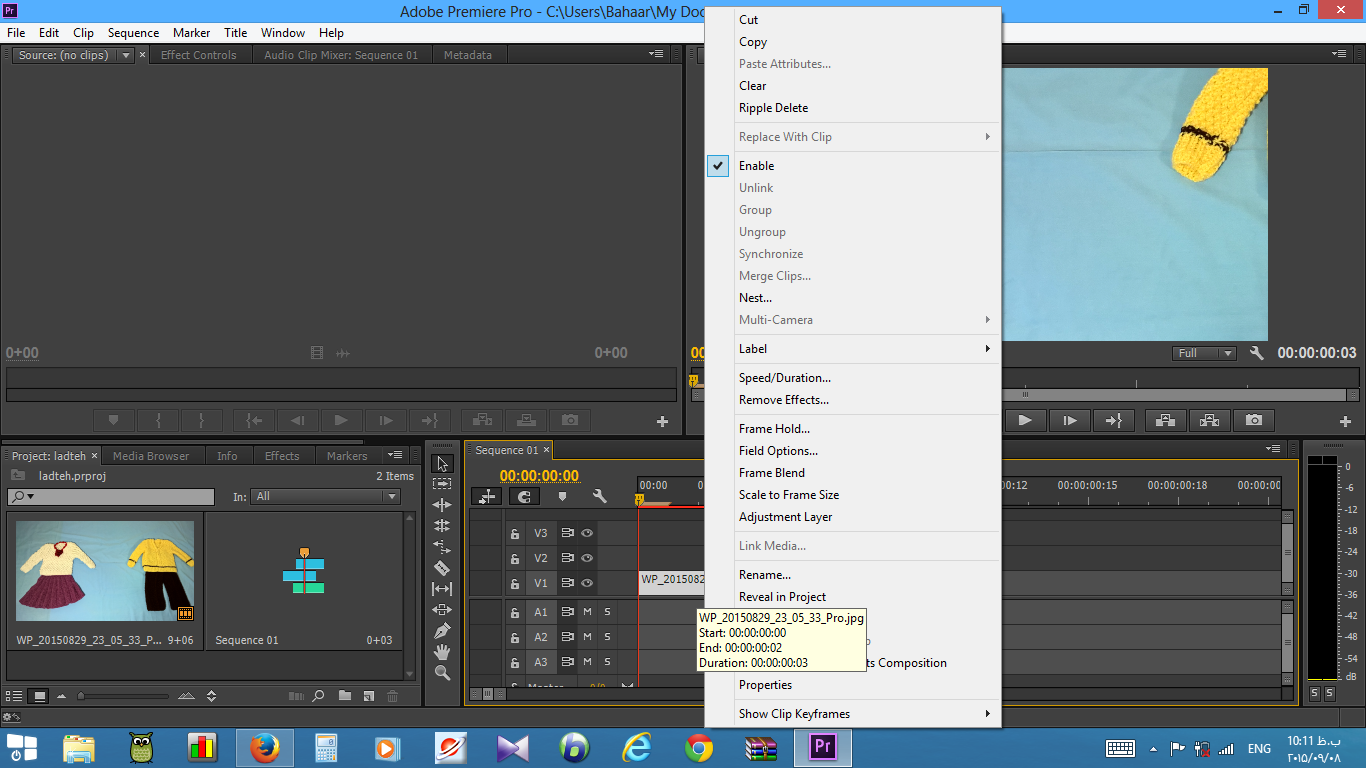The height and width of the screenshot is (768, 1366).
Task: Switch Project panel to List View
Action: [x=14, y=696]
